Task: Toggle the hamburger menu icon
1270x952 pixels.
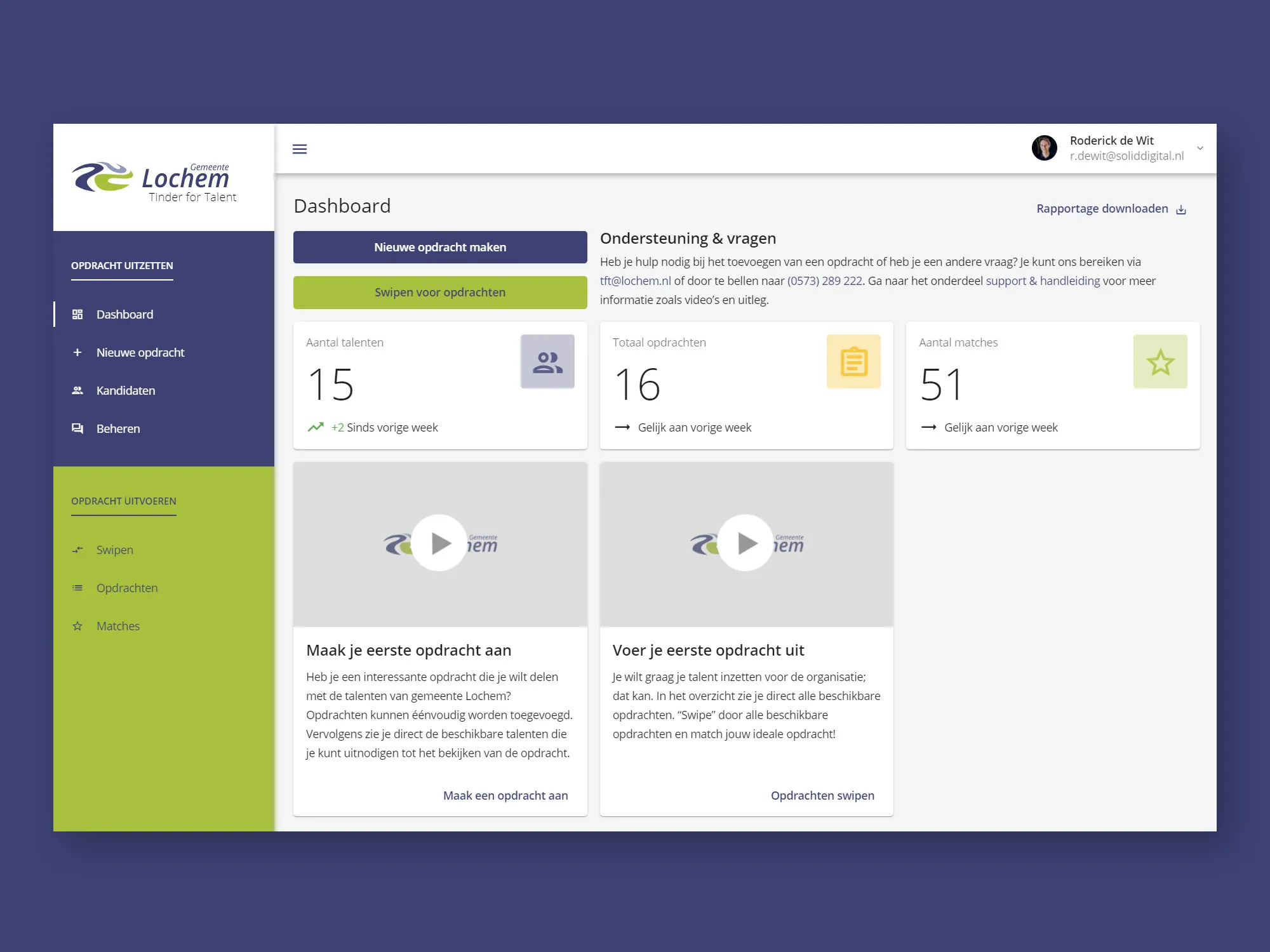Action: (x=299, y=149)
